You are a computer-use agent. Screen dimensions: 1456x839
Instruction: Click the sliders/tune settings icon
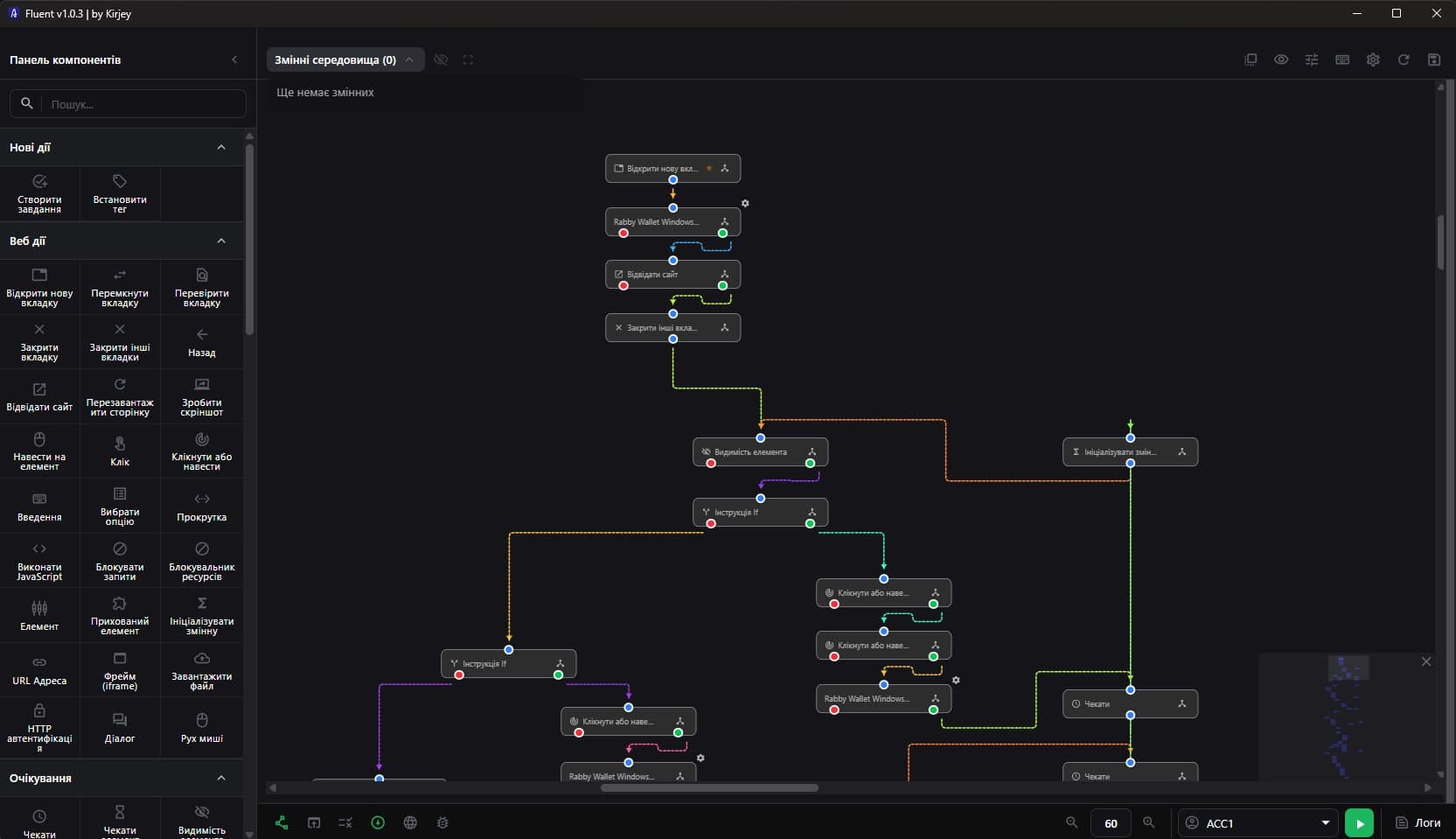coord(1312,59)
